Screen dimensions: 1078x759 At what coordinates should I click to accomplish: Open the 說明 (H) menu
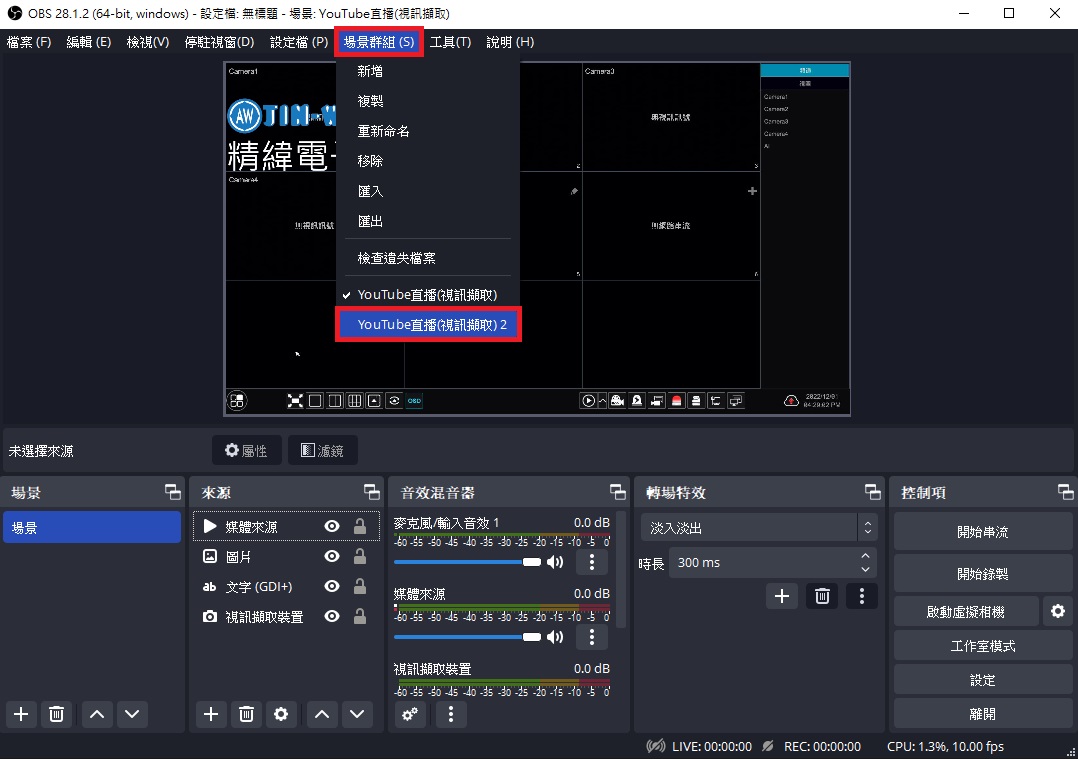(x=510, y=42)
